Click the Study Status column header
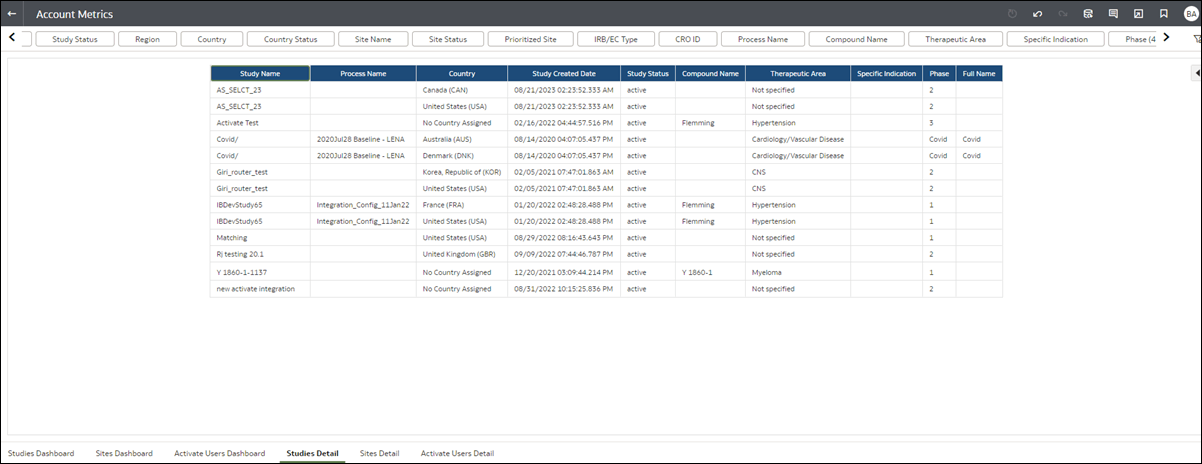The height and width of the screenshot is (464, 1202). (x=648, y=73)
